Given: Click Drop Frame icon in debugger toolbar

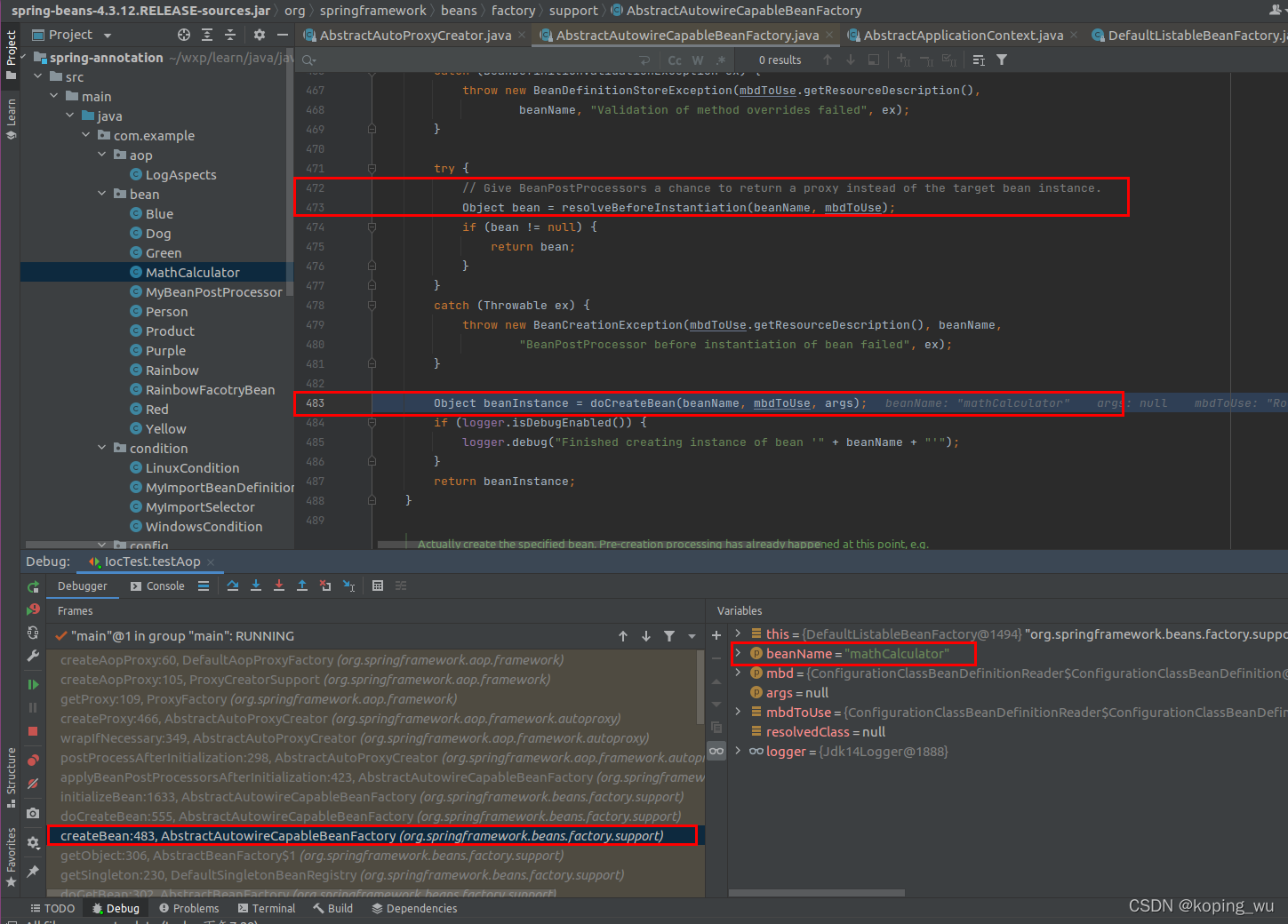Looking at the screenshot, I should [x=325, y=585].
